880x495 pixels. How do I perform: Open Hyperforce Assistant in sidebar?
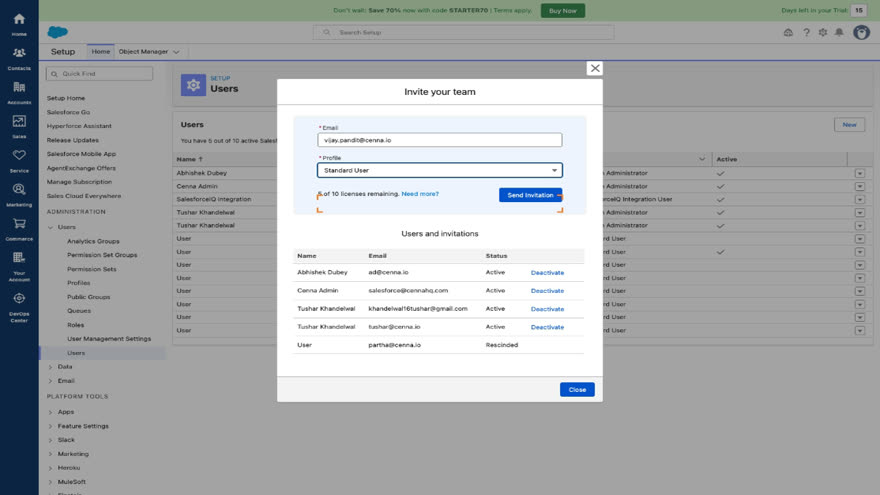click(x=79, y=126)
